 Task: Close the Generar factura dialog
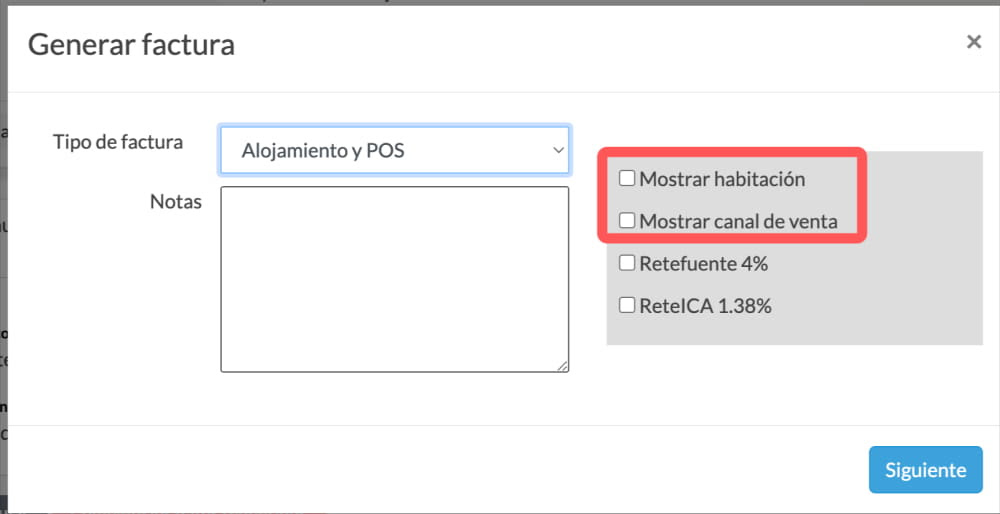click(x=973, y=42)
